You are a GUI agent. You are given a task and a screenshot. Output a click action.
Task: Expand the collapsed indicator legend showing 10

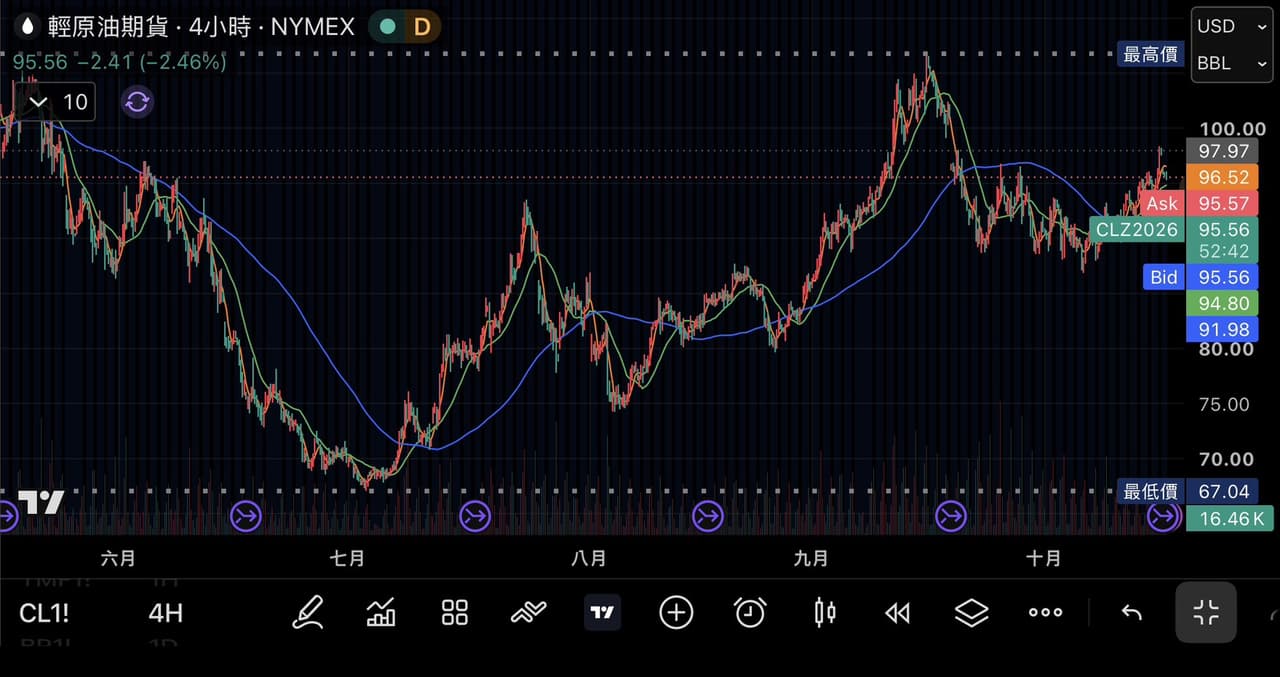click(x=58, y=101)
